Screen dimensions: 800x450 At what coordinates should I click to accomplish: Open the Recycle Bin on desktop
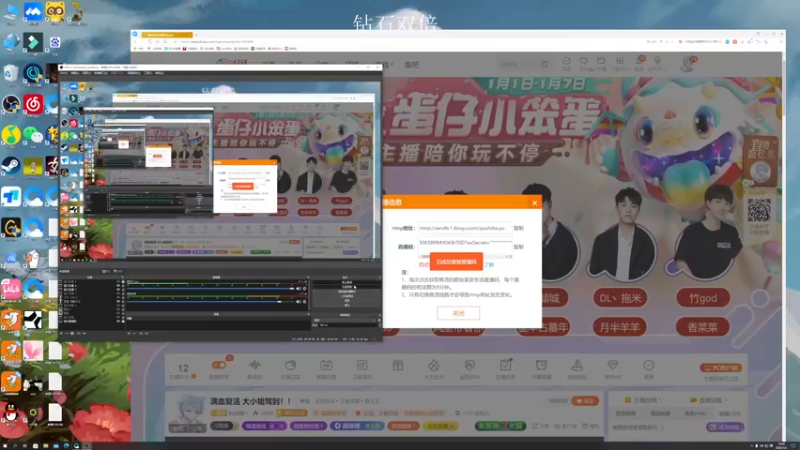point(11,73)
